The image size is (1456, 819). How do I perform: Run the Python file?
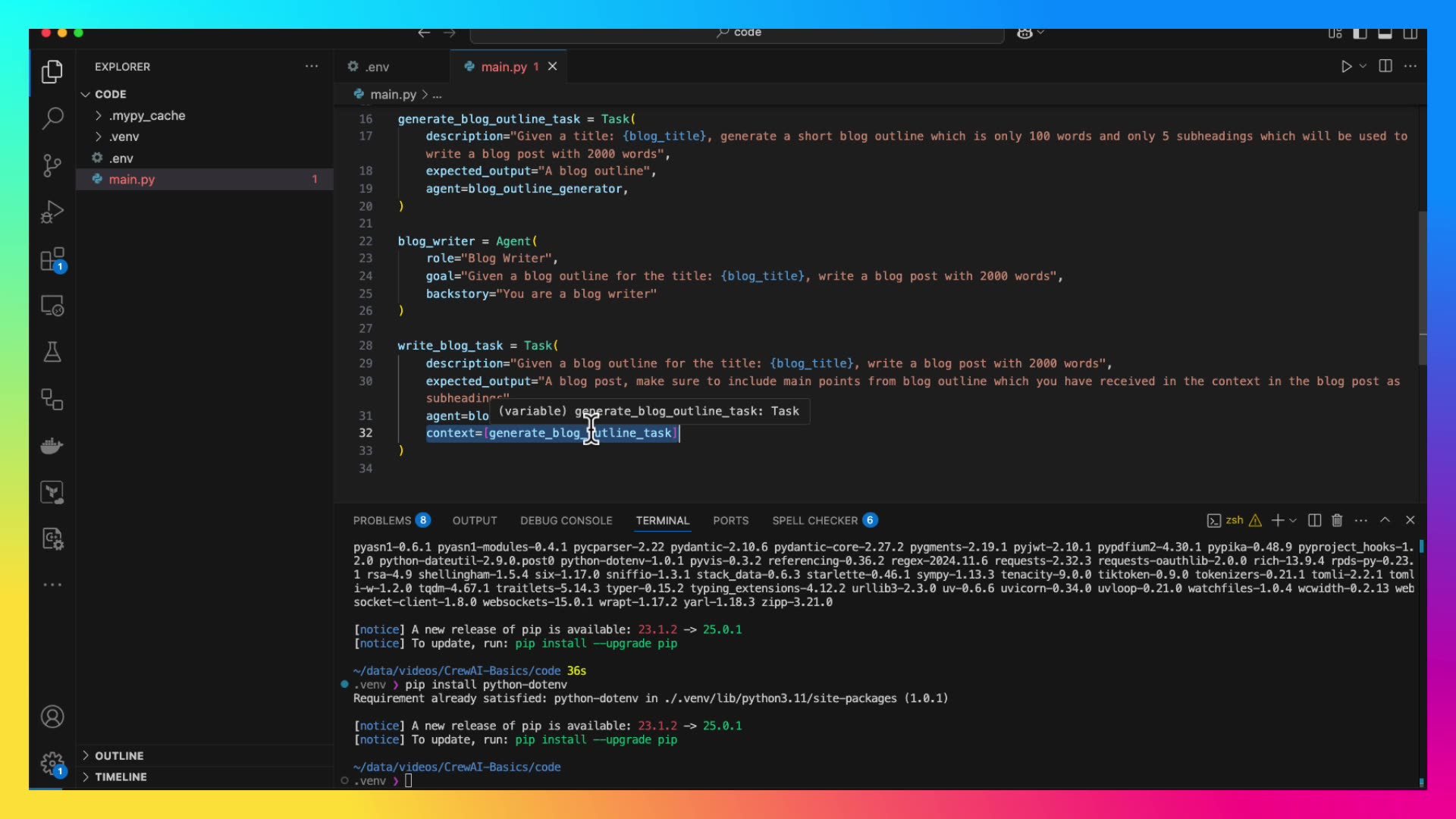(1346, 66)
